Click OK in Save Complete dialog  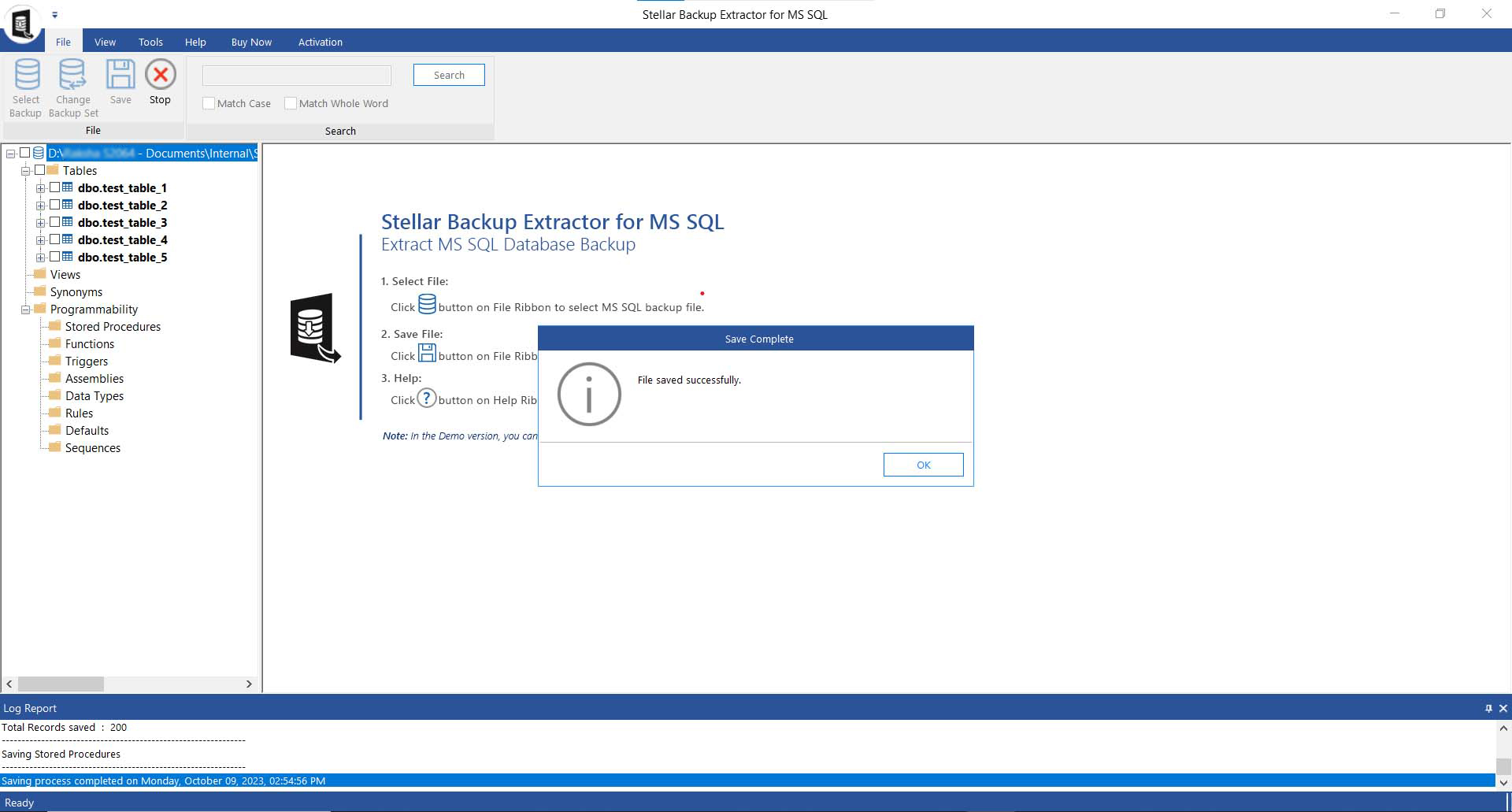[x=923, y=465]
